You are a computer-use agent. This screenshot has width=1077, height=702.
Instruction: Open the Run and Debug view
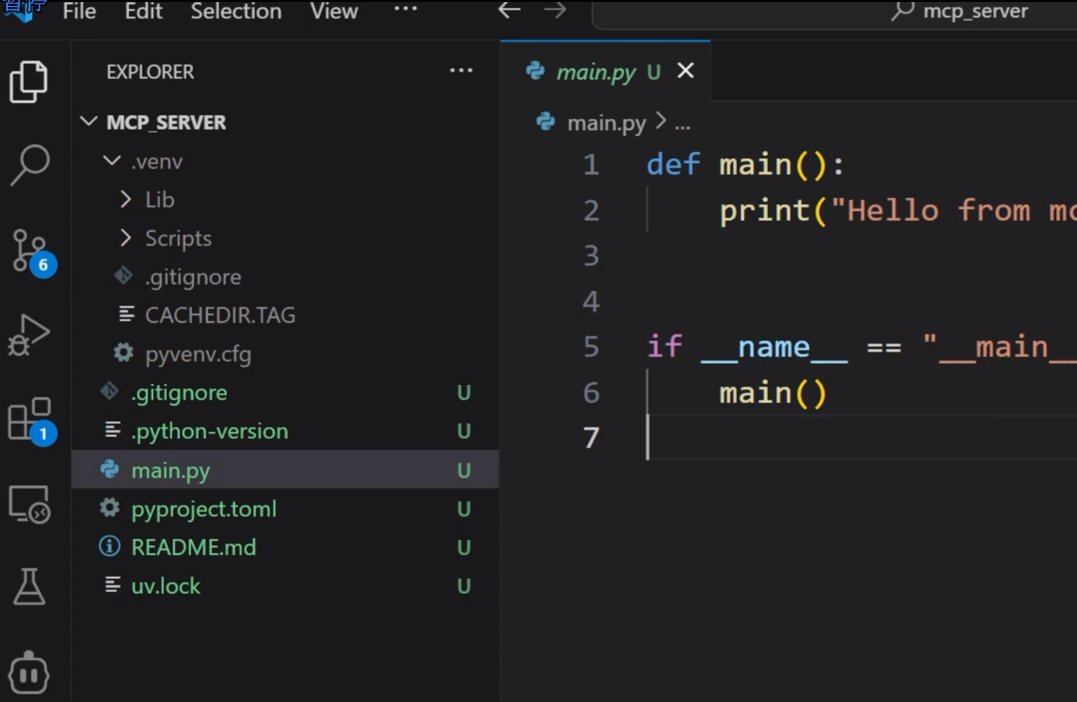pyautogui.click(x=29, y=335)
